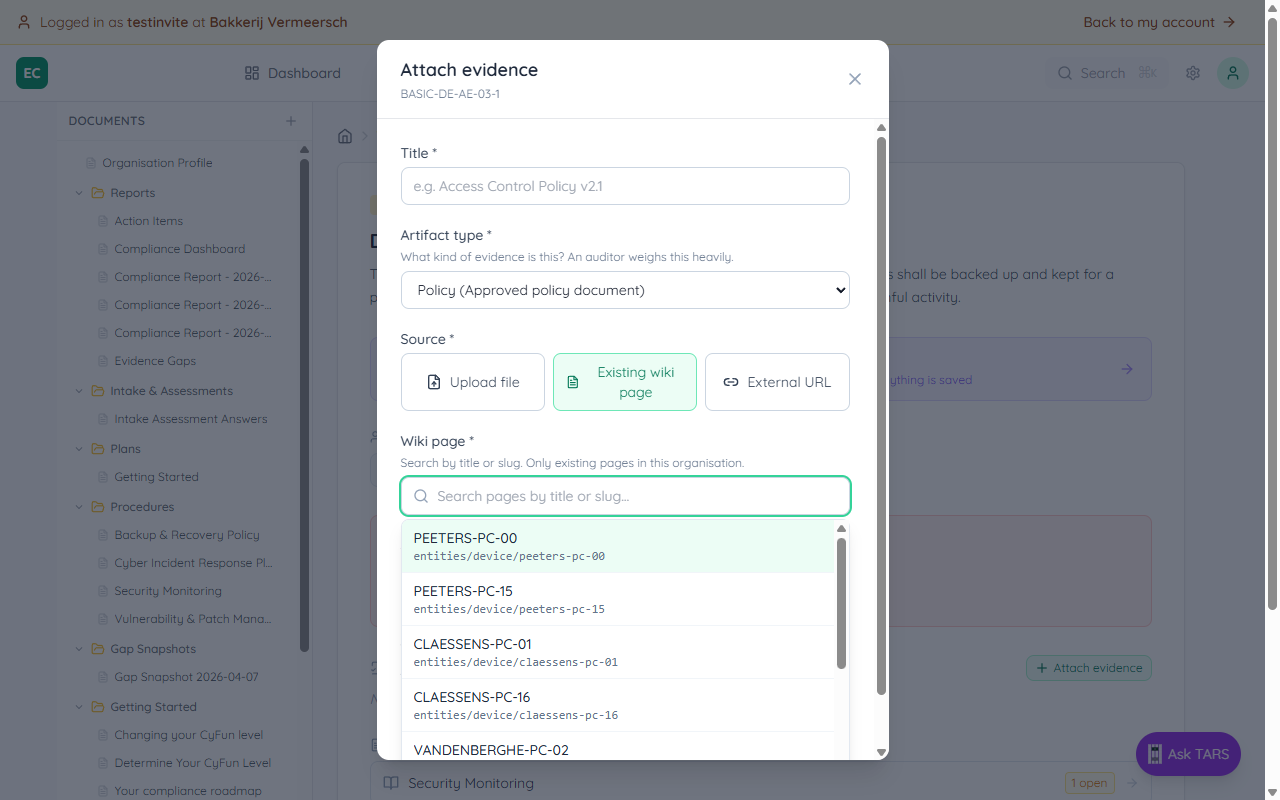Viewport: 1280px width, 800px height.
Task: Click the plus icon next to DOCUMENTS
Action: 290,120
